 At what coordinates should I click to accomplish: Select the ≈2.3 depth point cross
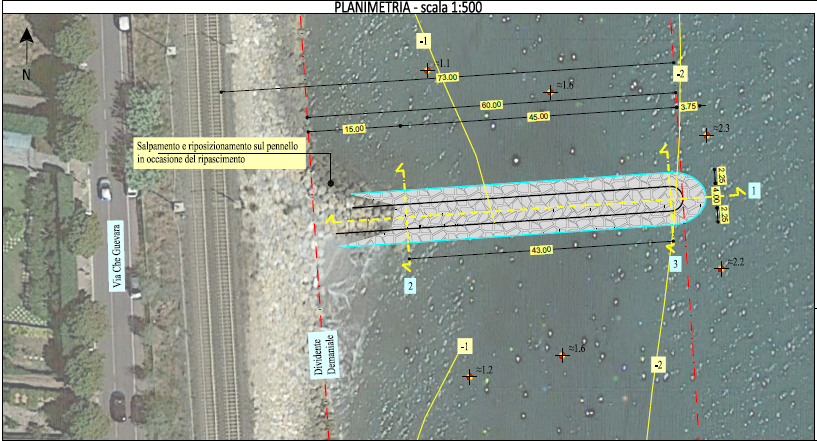[x=706, y=134]
